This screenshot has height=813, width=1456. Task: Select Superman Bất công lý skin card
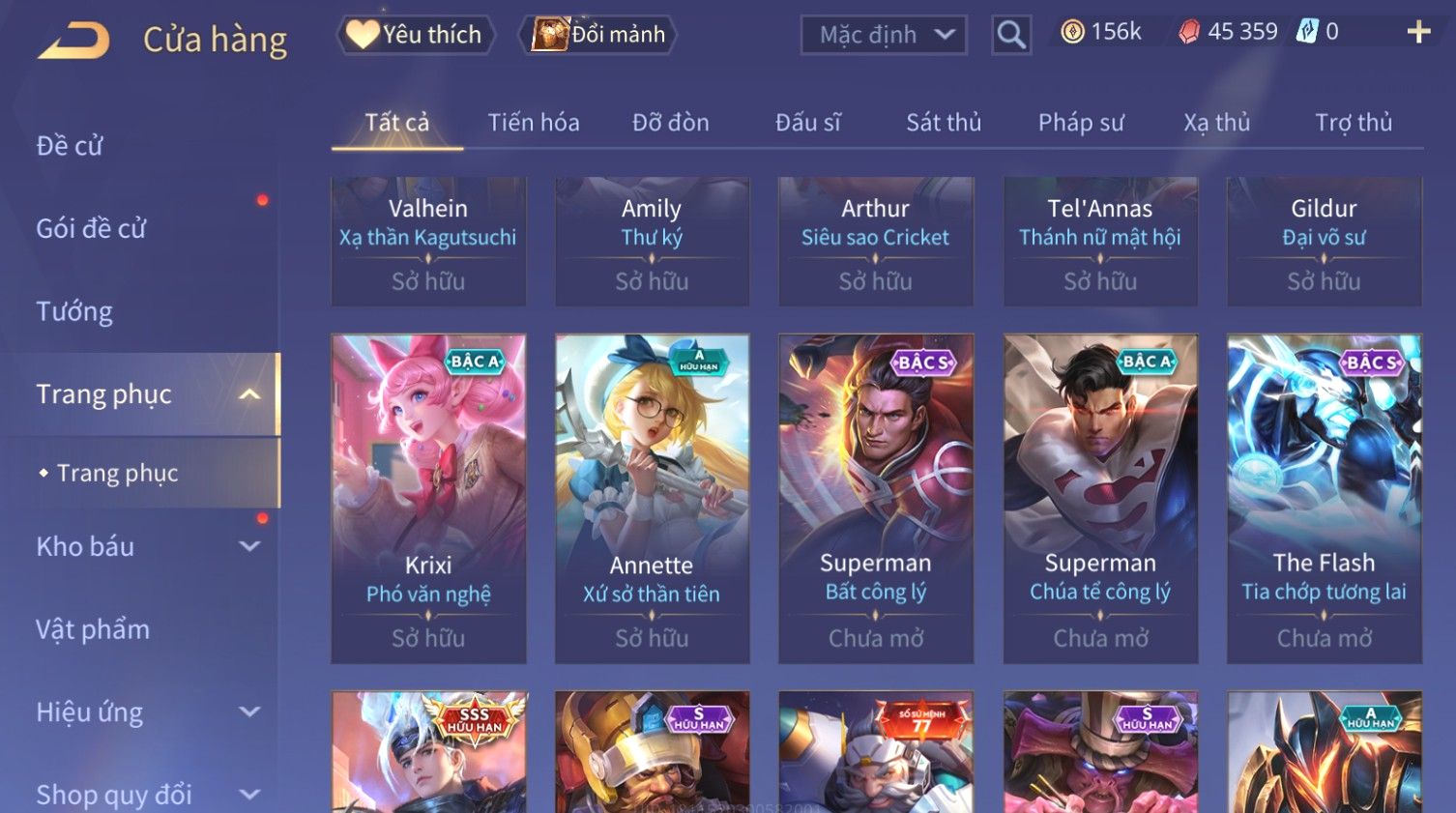(x=875, y=499)
